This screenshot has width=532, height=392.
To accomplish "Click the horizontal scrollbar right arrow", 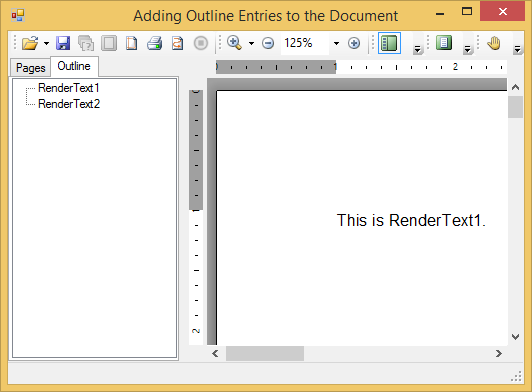I will click(498, 354).
